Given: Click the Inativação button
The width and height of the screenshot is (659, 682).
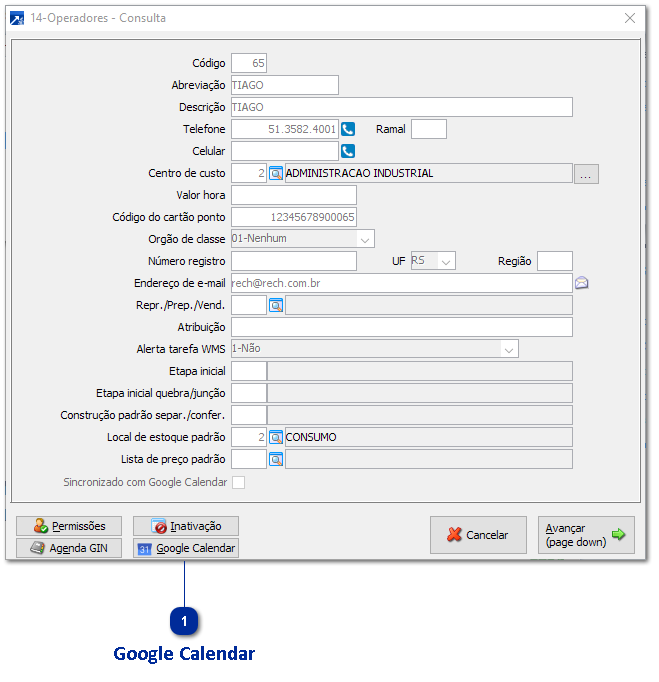Looking at the screenshot, I should click(186, 526).
